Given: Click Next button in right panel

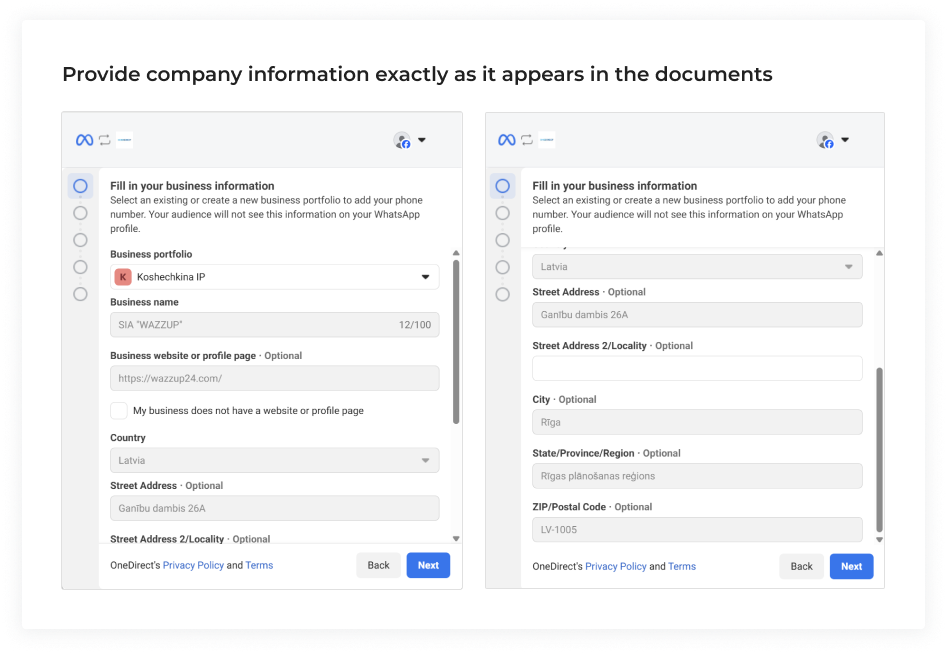Looking at the screenshot, I should click(852, 567).
